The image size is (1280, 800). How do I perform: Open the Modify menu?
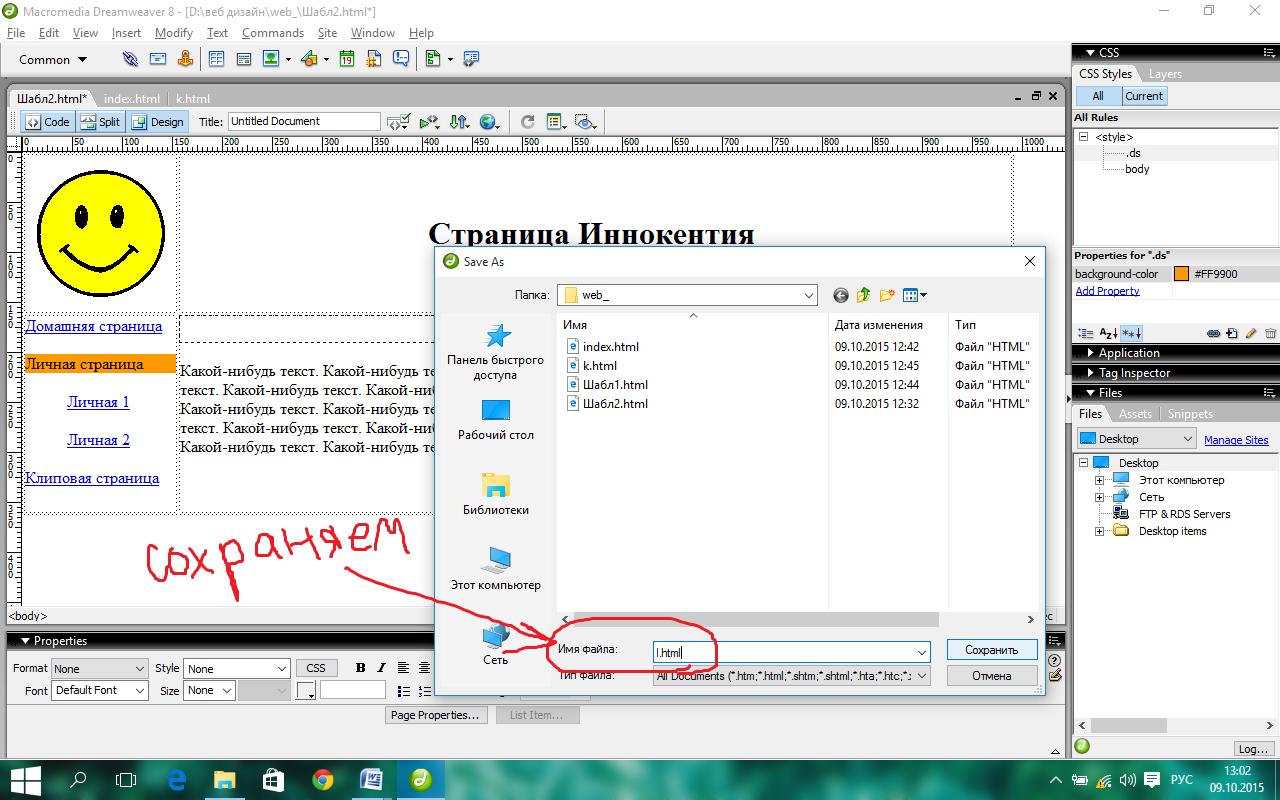click(174, 33)
